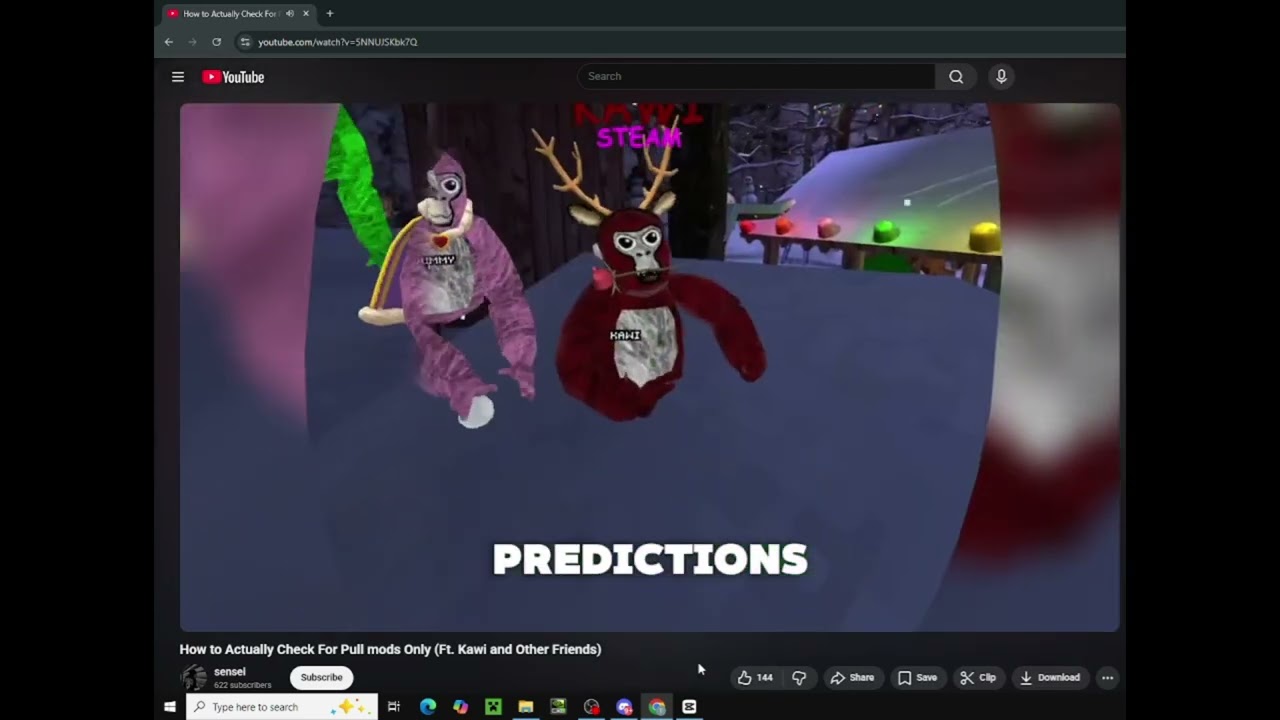The width and height of the screenshot is (1280, 720).
Task: Open the Windows Start menu
Action: 170,707
